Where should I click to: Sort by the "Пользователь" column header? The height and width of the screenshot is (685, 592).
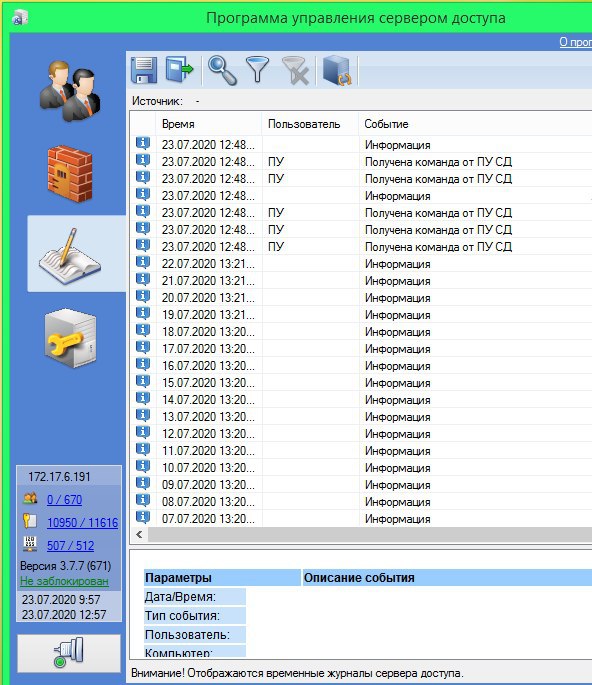[x=310, y=124]
